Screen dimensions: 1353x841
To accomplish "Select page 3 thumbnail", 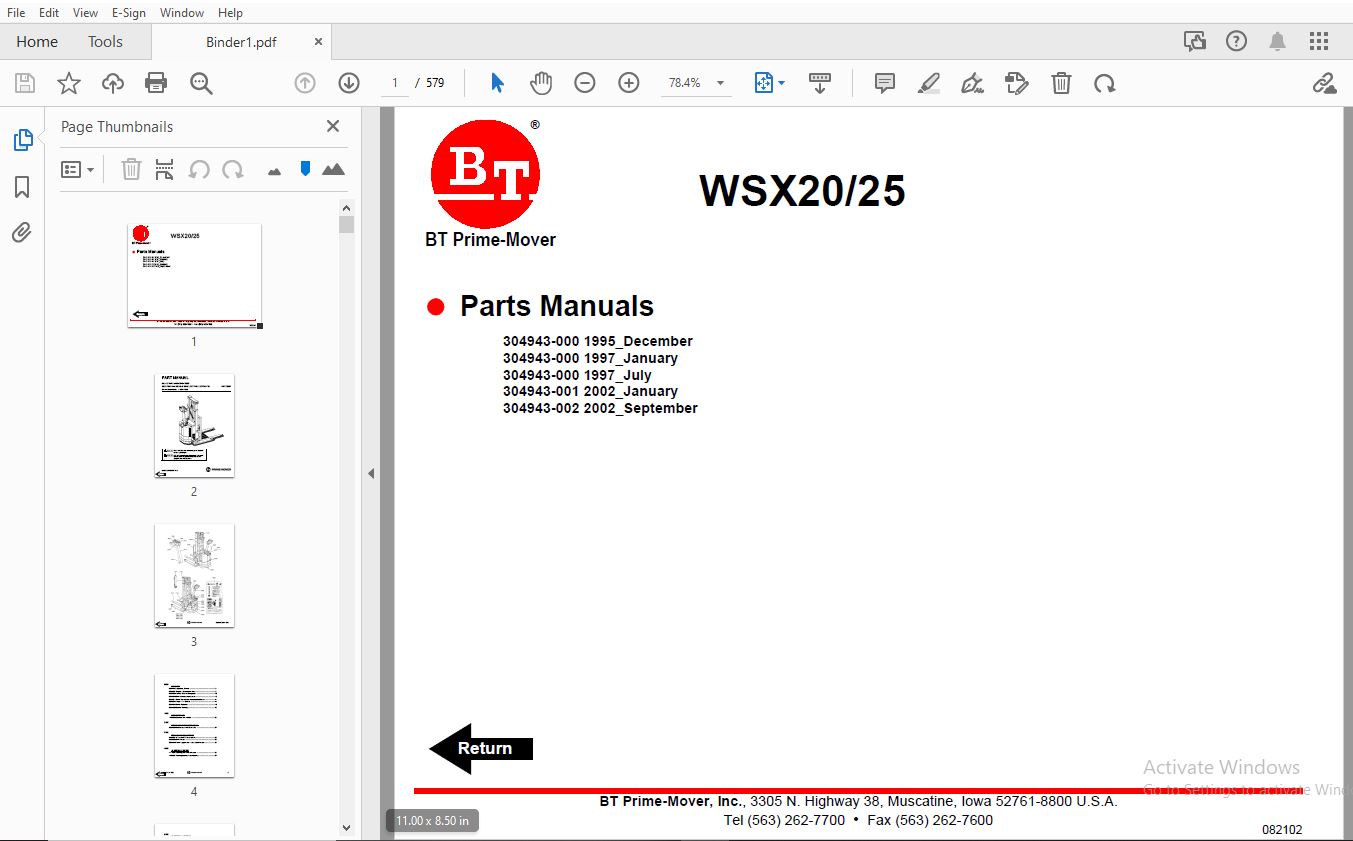I will (194, 576).
